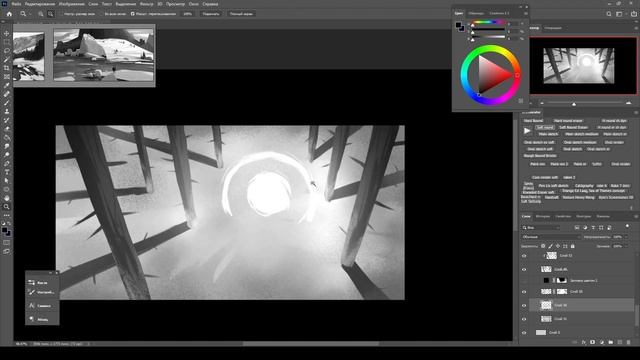
Task: Choose the Calligraphy brush preset
Action: point(584,186)
